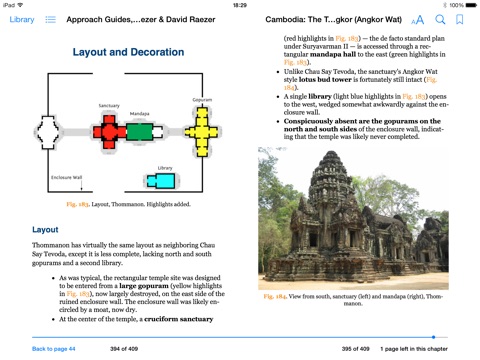Image resolution: width=480 pixels, height=360 pixels.
Task: Tap the battery indicator in status bar
Action: click(x=471, y=5)
